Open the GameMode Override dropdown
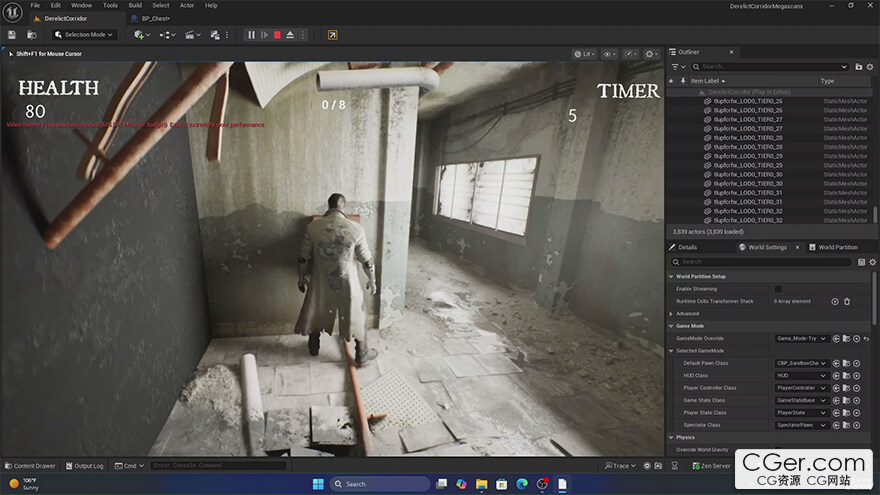This screenshot has width=880, height=495. point(801,338)
